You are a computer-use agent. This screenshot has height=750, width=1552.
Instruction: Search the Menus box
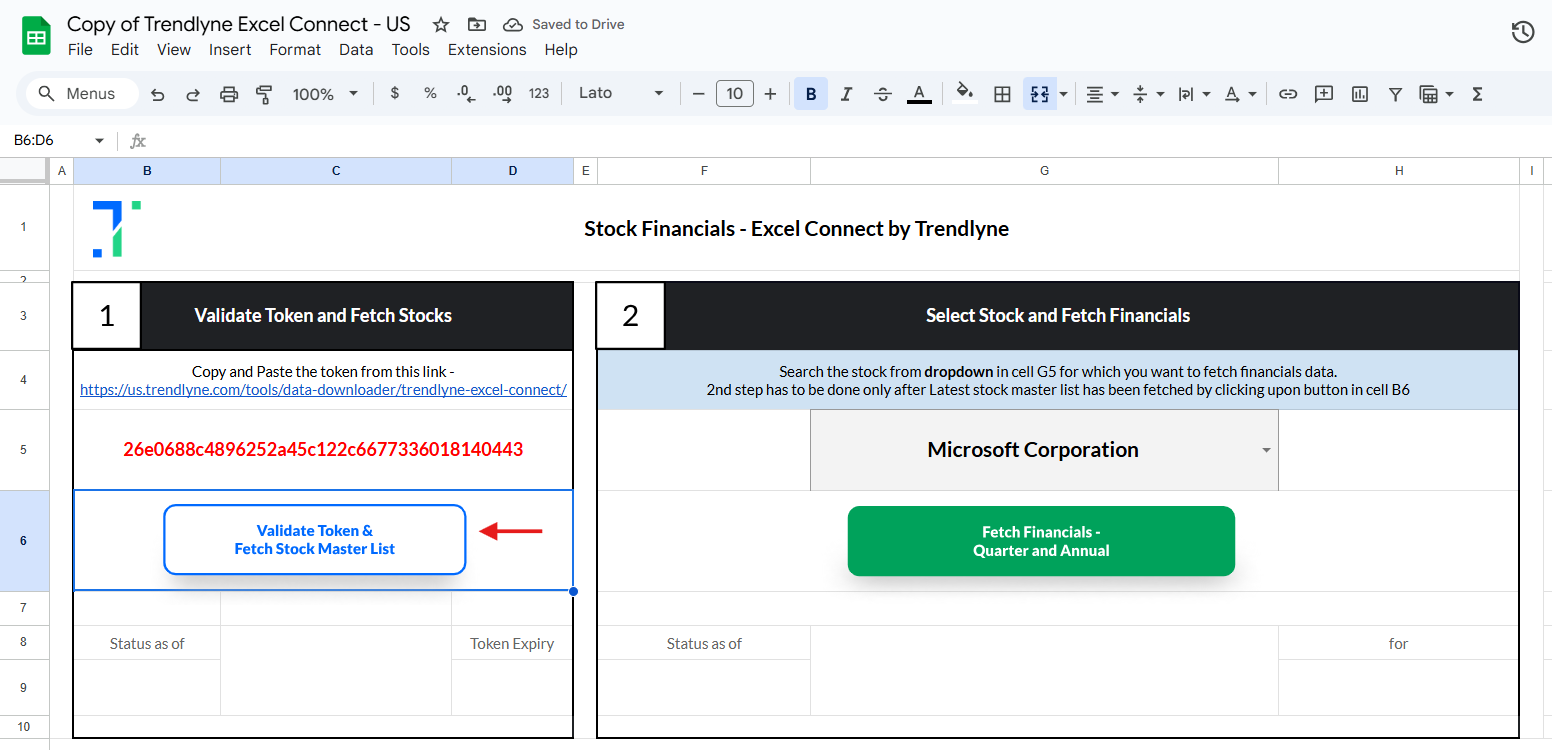pos(82,94)
